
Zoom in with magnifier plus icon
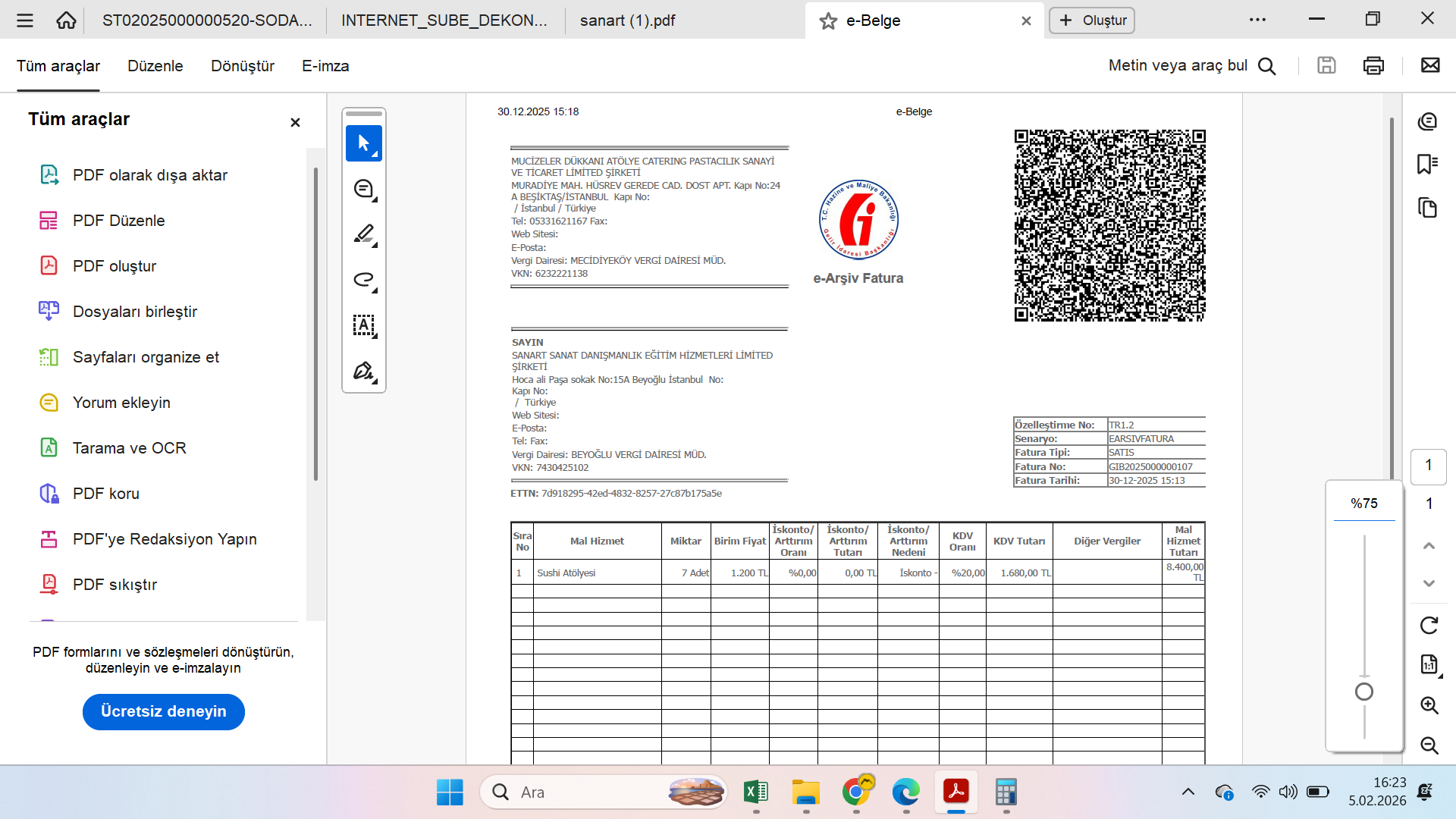click(1429, 705)
